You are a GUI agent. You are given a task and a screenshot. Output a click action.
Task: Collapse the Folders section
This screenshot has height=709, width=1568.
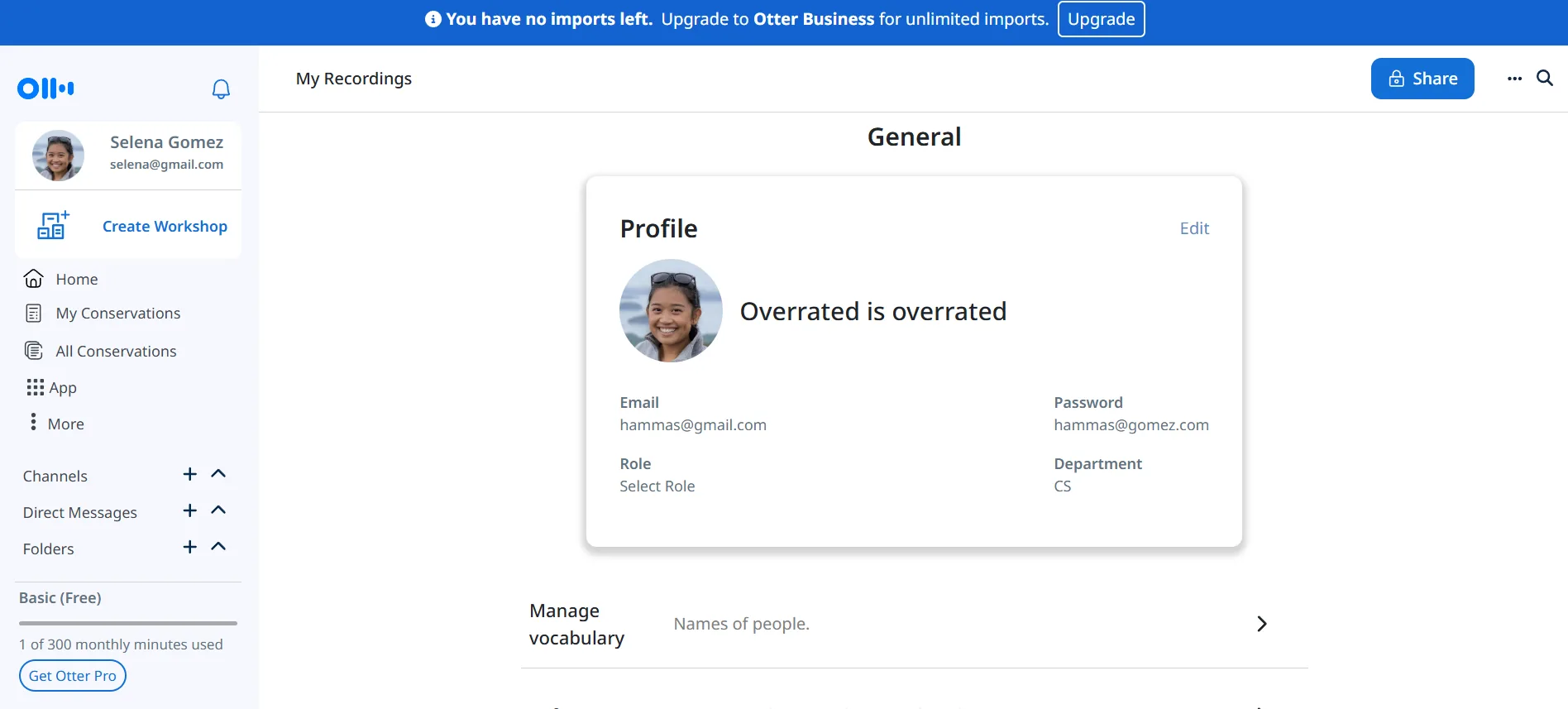click(218, 547)
